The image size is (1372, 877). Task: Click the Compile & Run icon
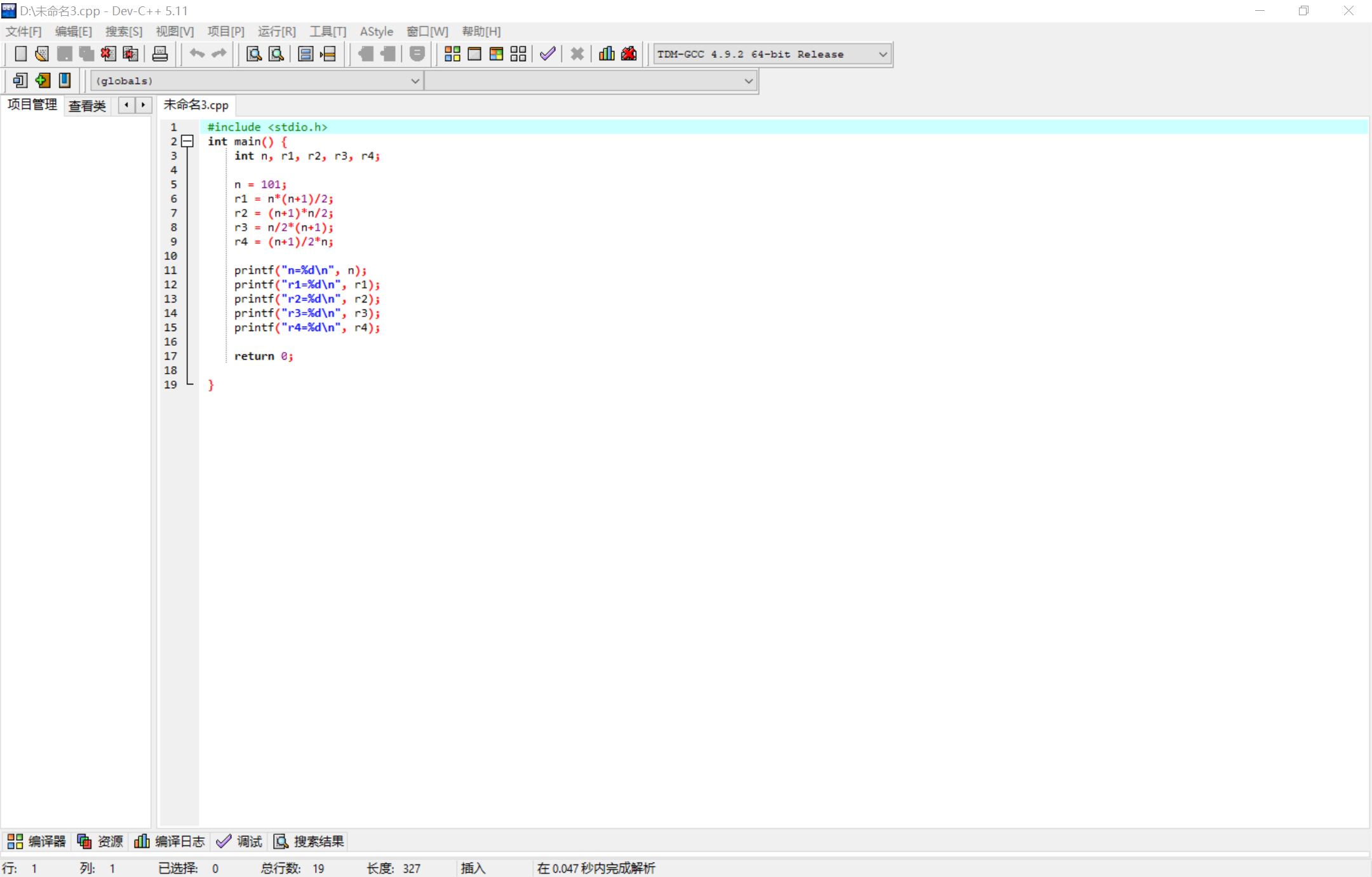point(496,54)
